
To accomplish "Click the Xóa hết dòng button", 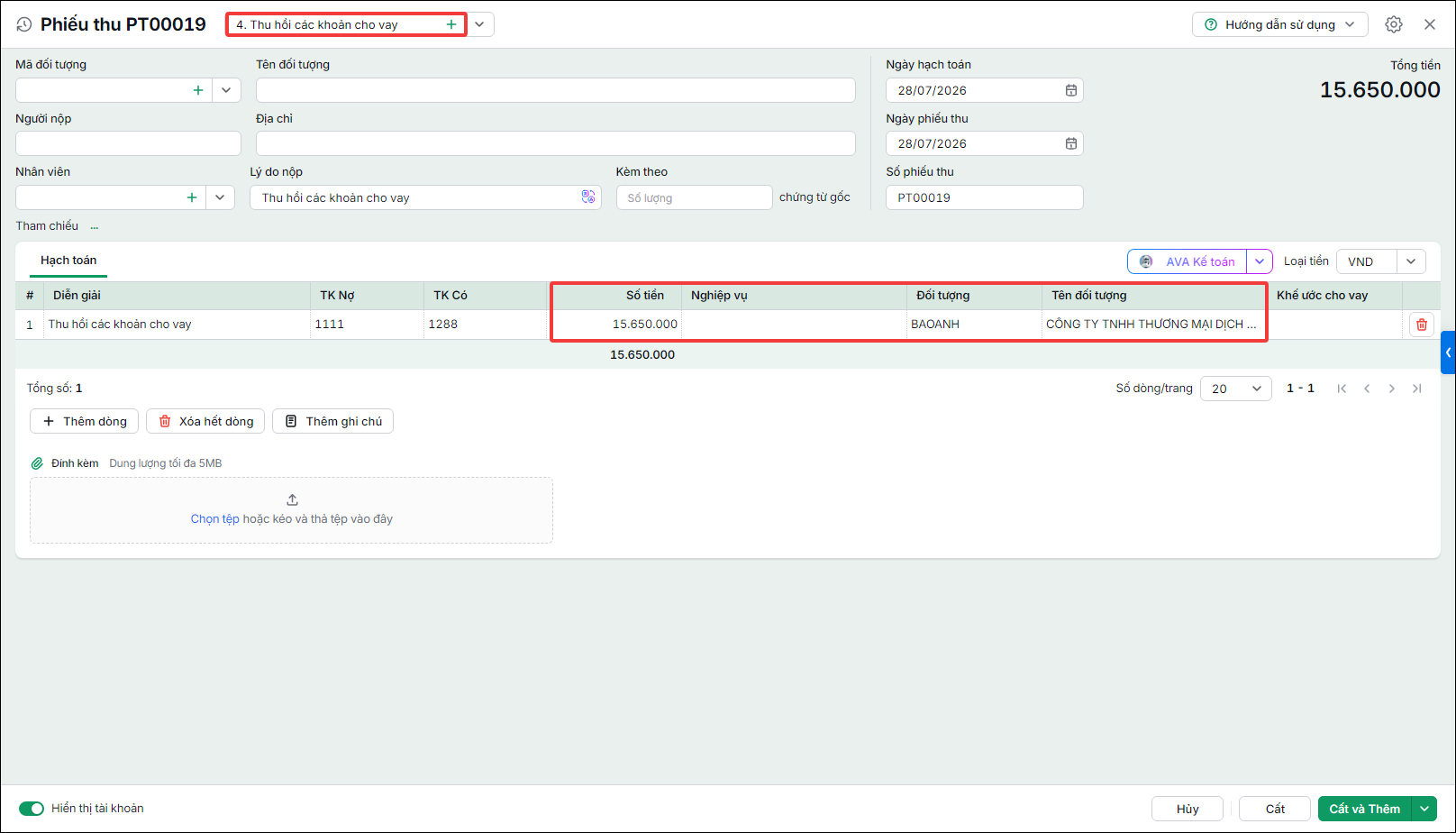I will [x=205, y=421].
